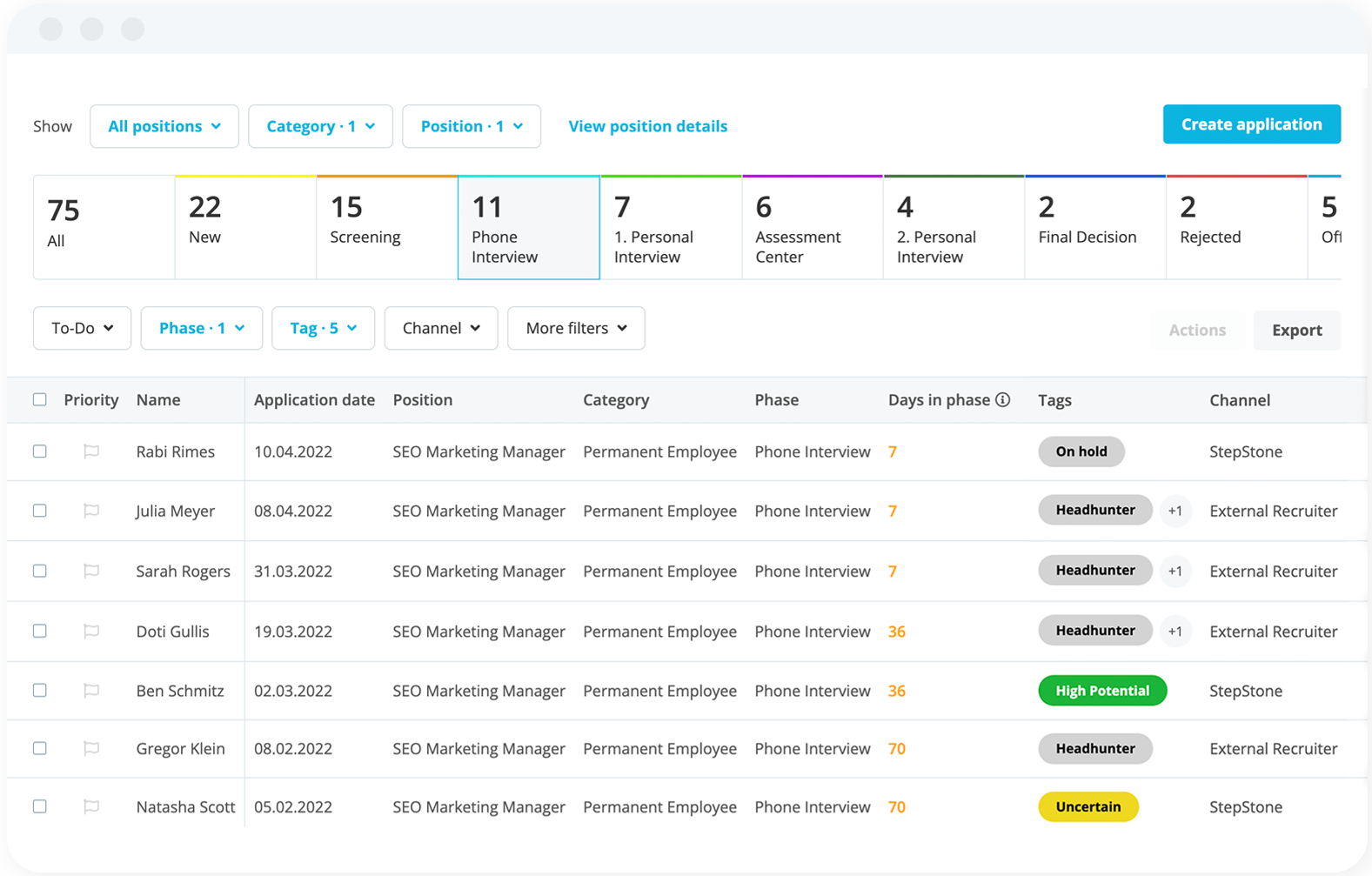Screen dimensions: 1372x876
Task: Expand the Channel filter dropdown
Action: point(441,328)
